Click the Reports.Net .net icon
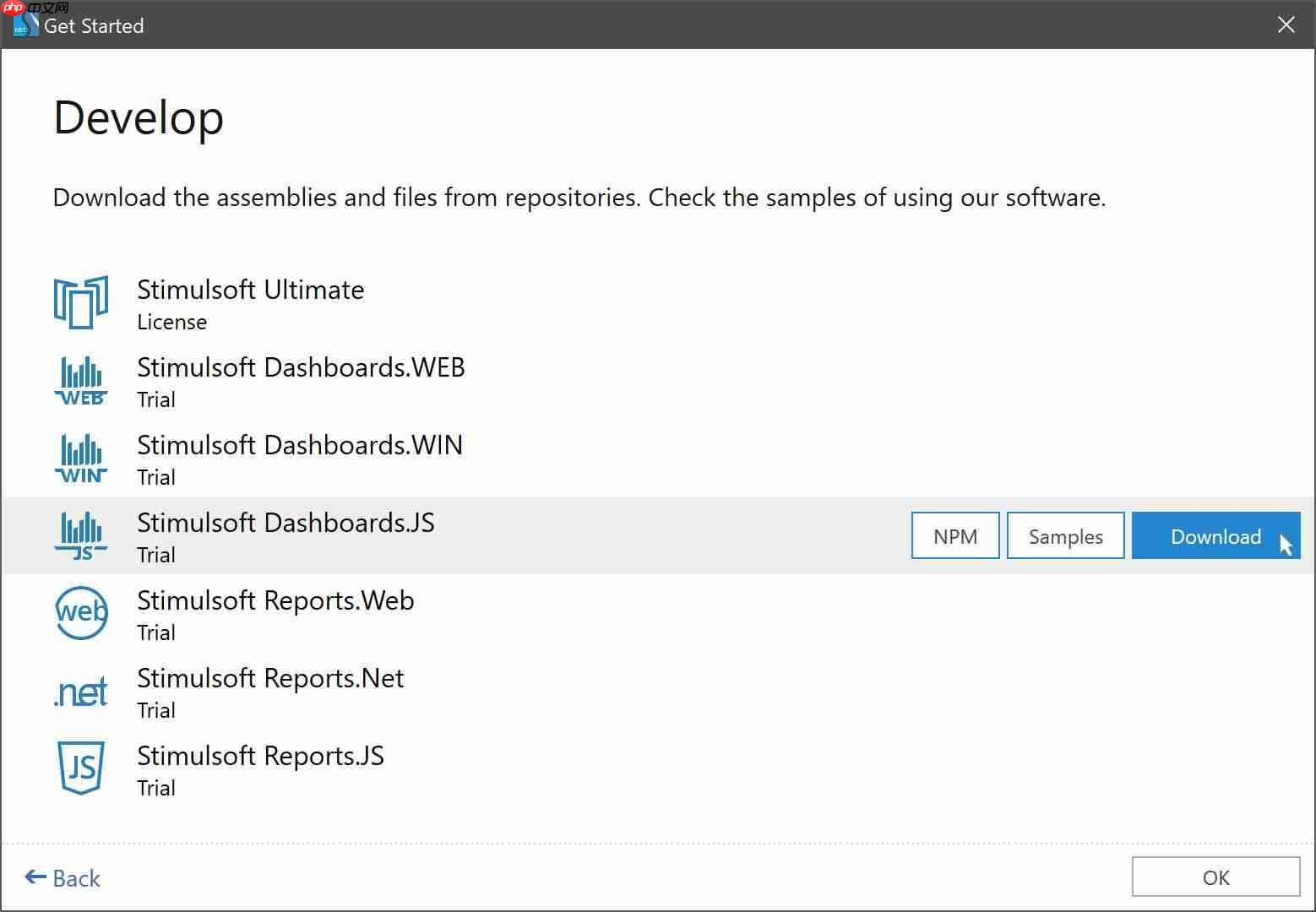Screen dimensions: 1316x912 tap(81, 692)
